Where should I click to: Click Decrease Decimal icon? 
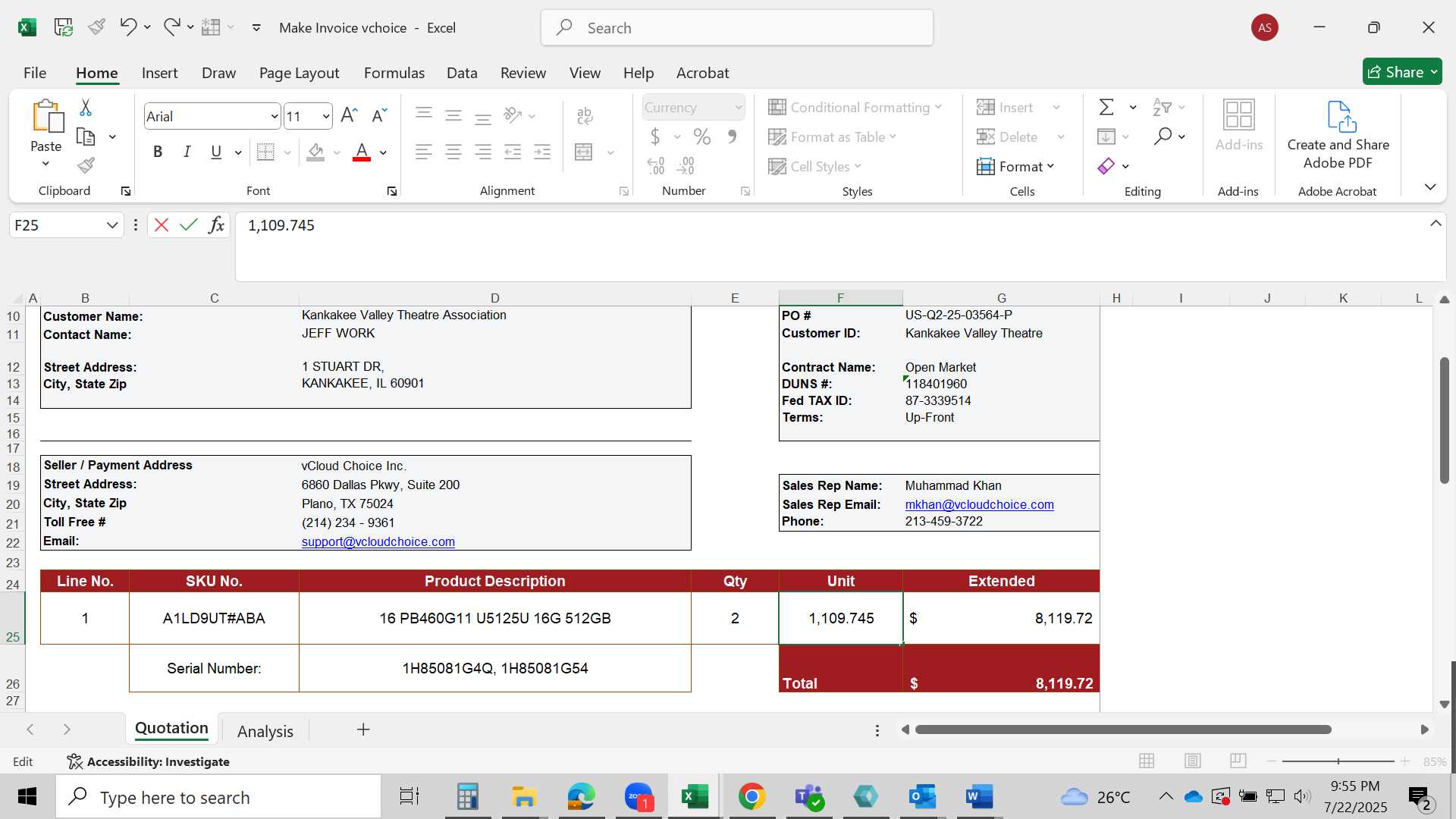pos(686,165)
